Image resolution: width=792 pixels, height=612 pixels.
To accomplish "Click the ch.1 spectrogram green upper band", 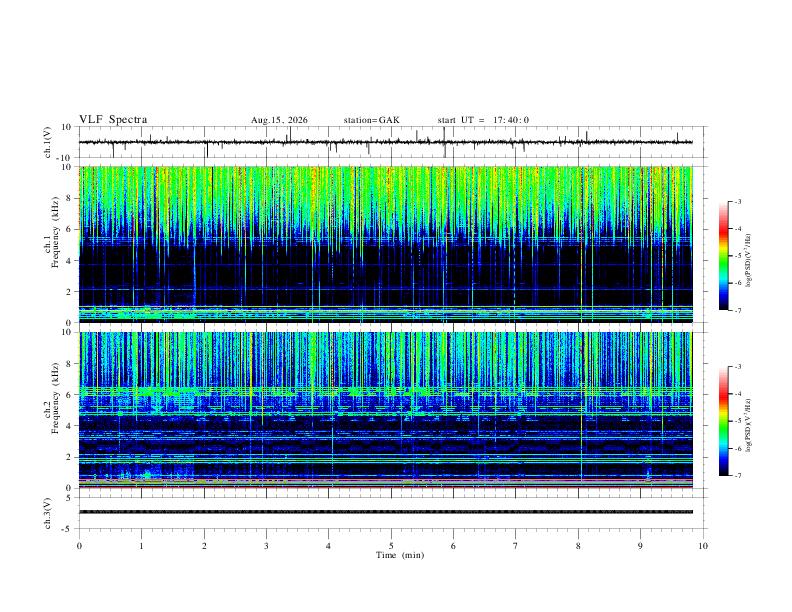I will click(385, 197).
